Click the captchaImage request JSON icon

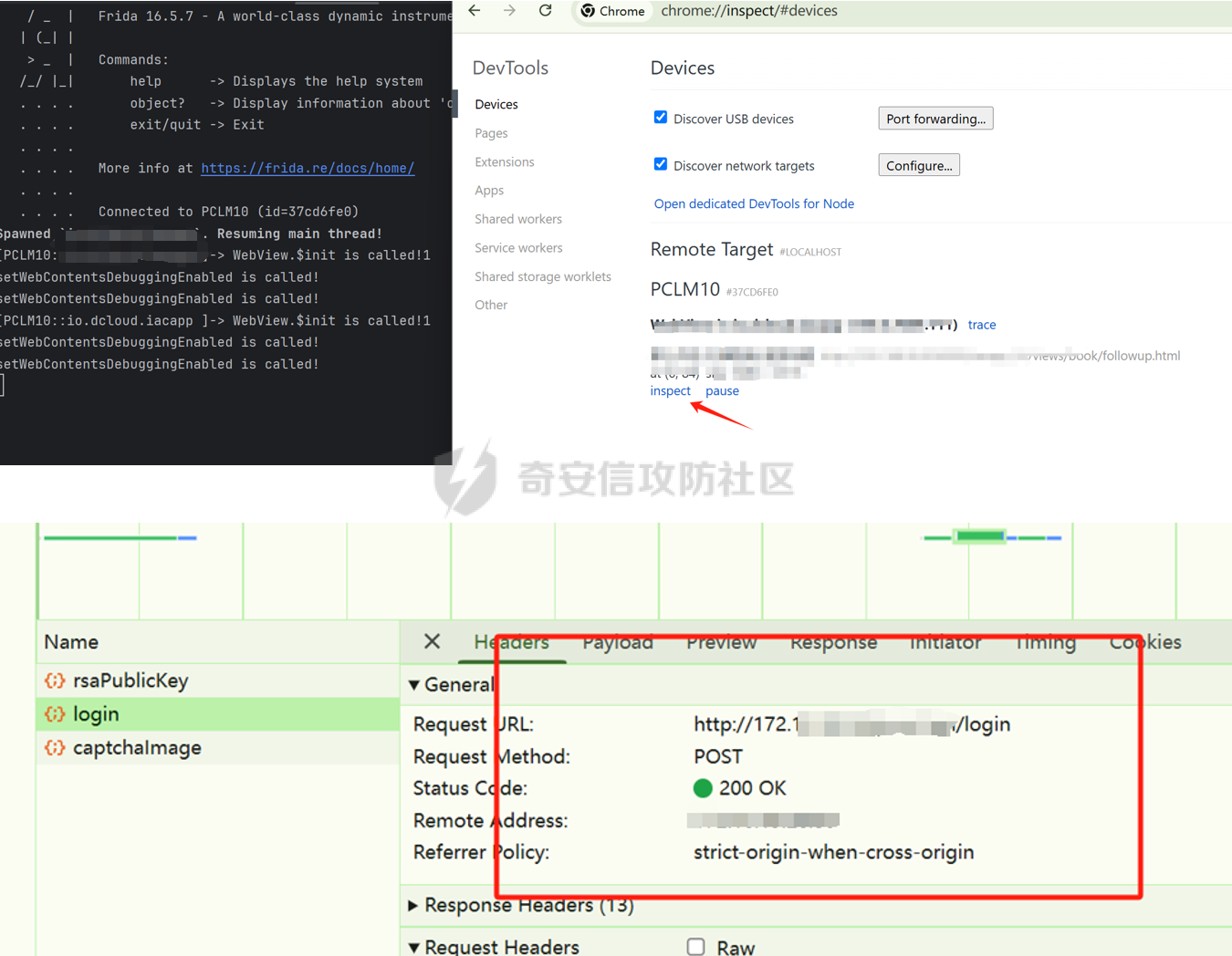click(55, 748)
